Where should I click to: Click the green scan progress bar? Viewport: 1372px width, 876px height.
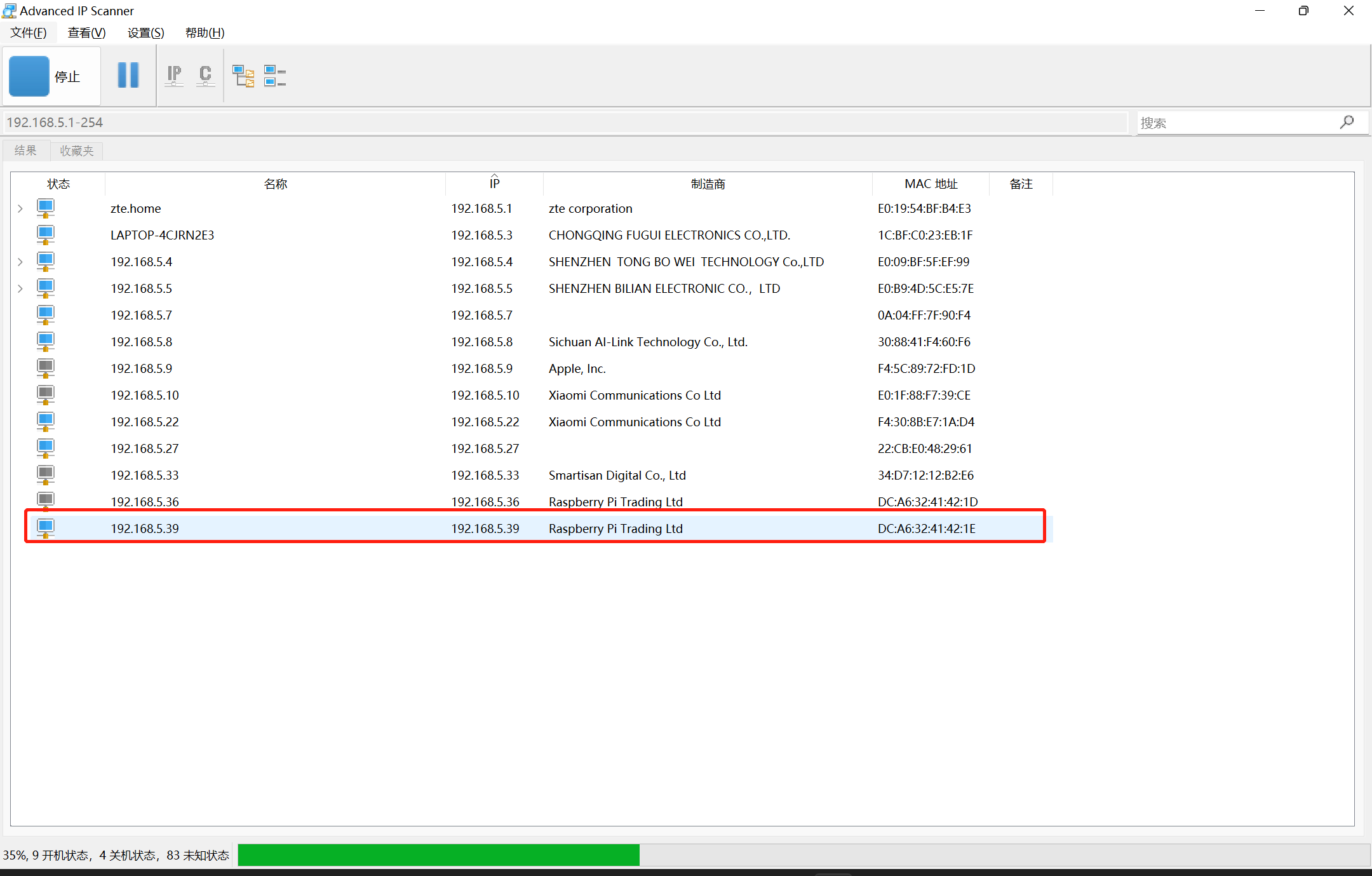[x=438, y=854]
